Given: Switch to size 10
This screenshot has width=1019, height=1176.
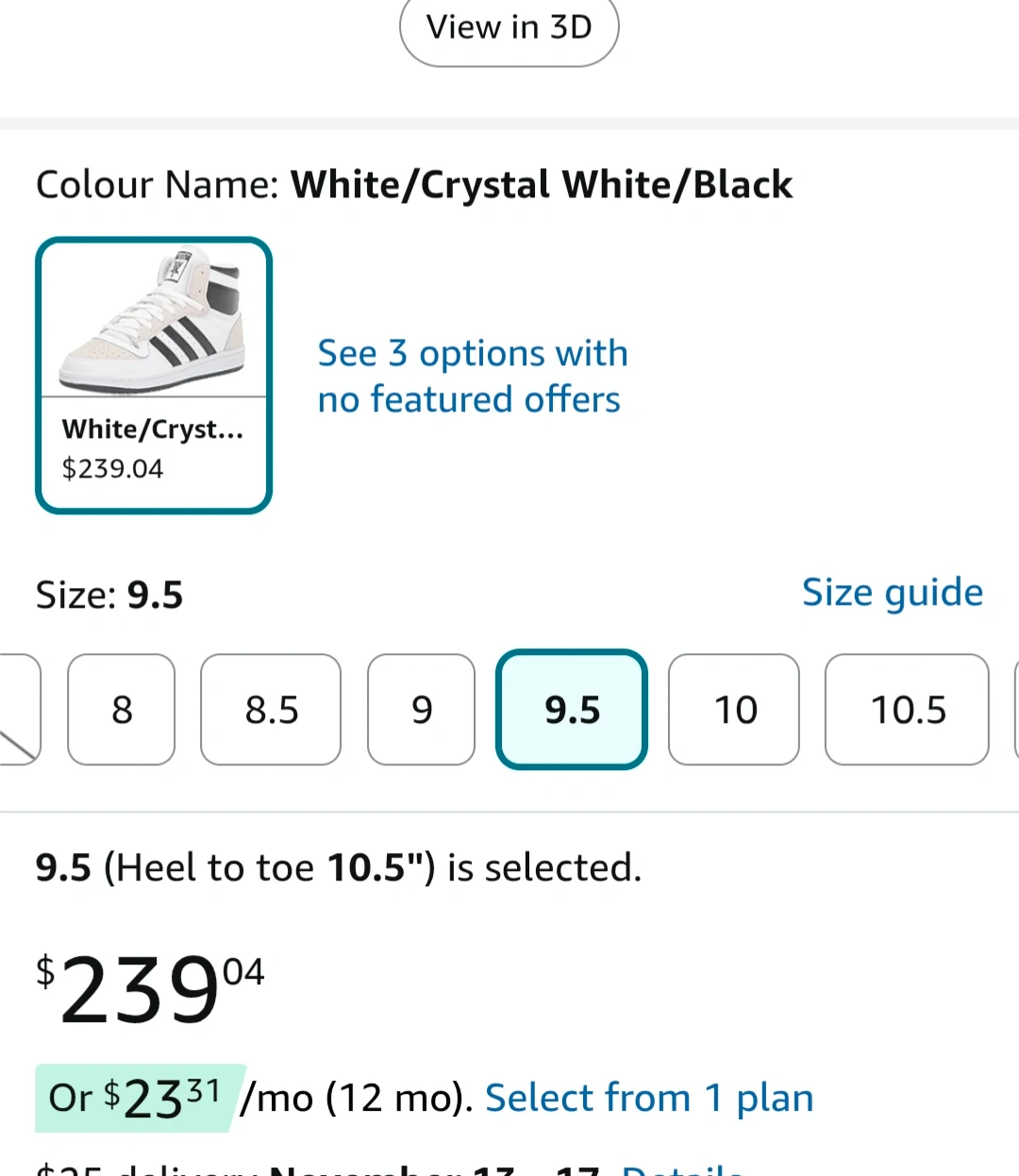Looking at the screenshot, I should coord(734,710).
